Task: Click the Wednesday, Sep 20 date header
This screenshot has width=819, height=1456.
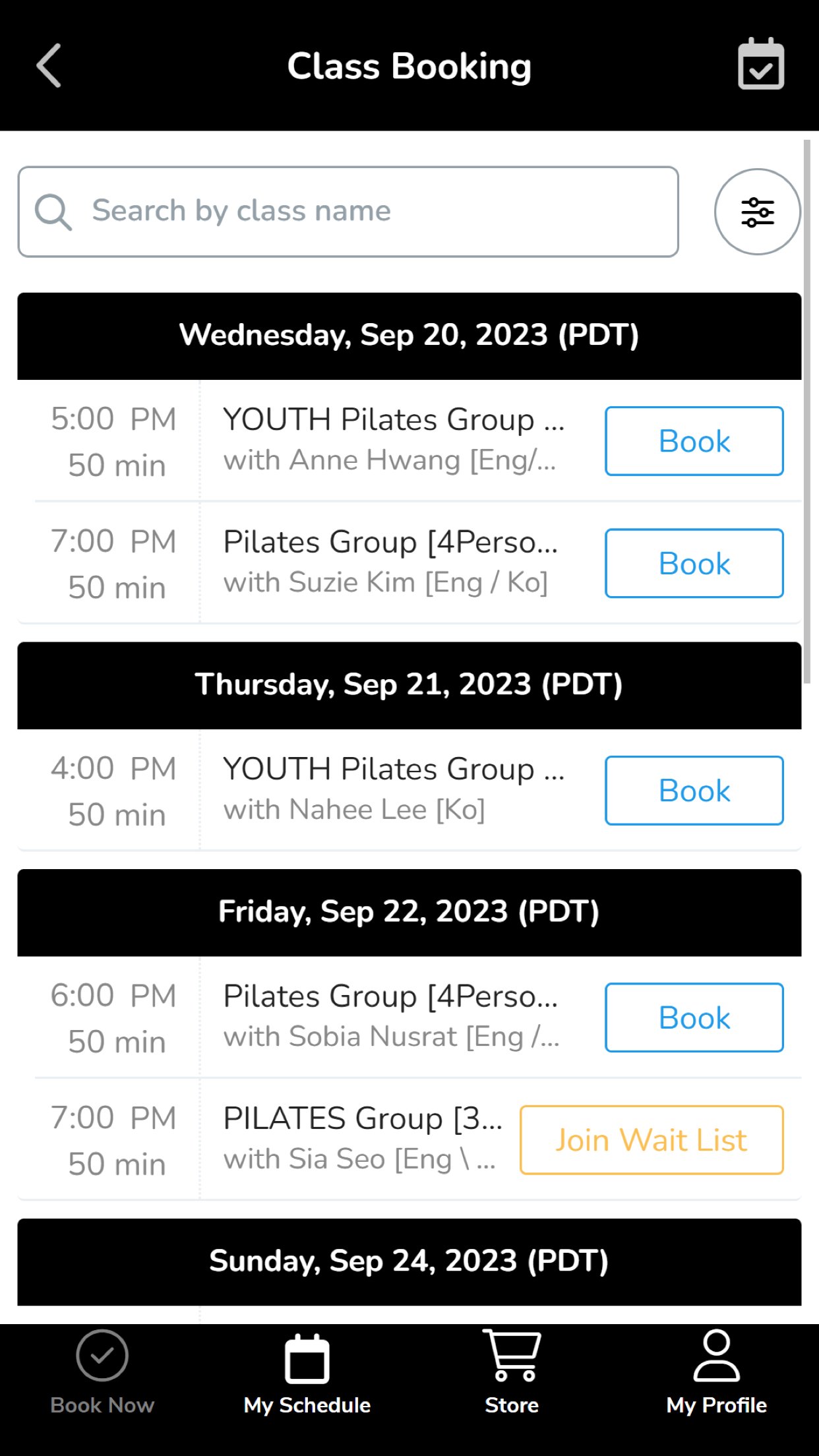Action: [x=409, y=336]
